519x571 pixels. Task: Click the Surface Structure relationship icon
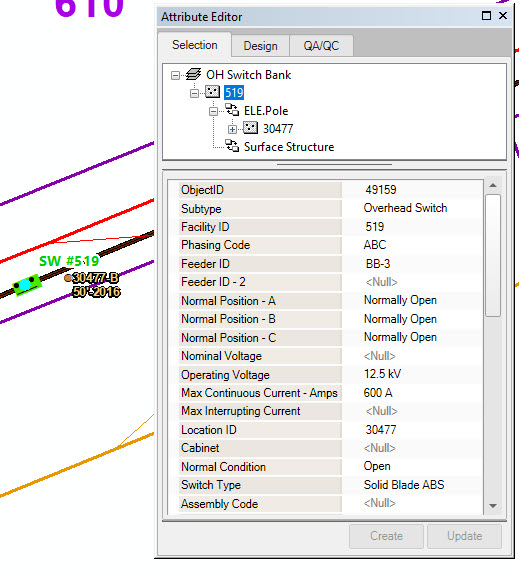tap(232, 146)
